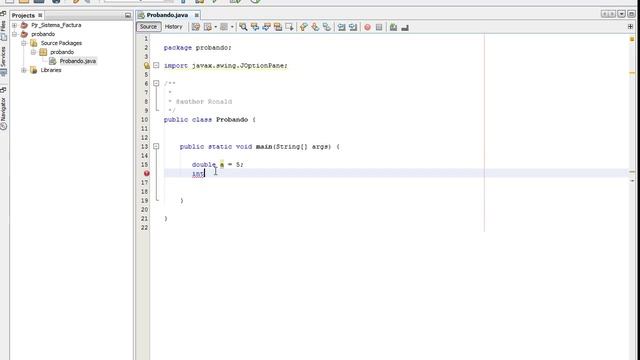Click 'package probando;' text on line 2
The width and height of the screenshot is (640, 360).
click(x=198, y=47)
